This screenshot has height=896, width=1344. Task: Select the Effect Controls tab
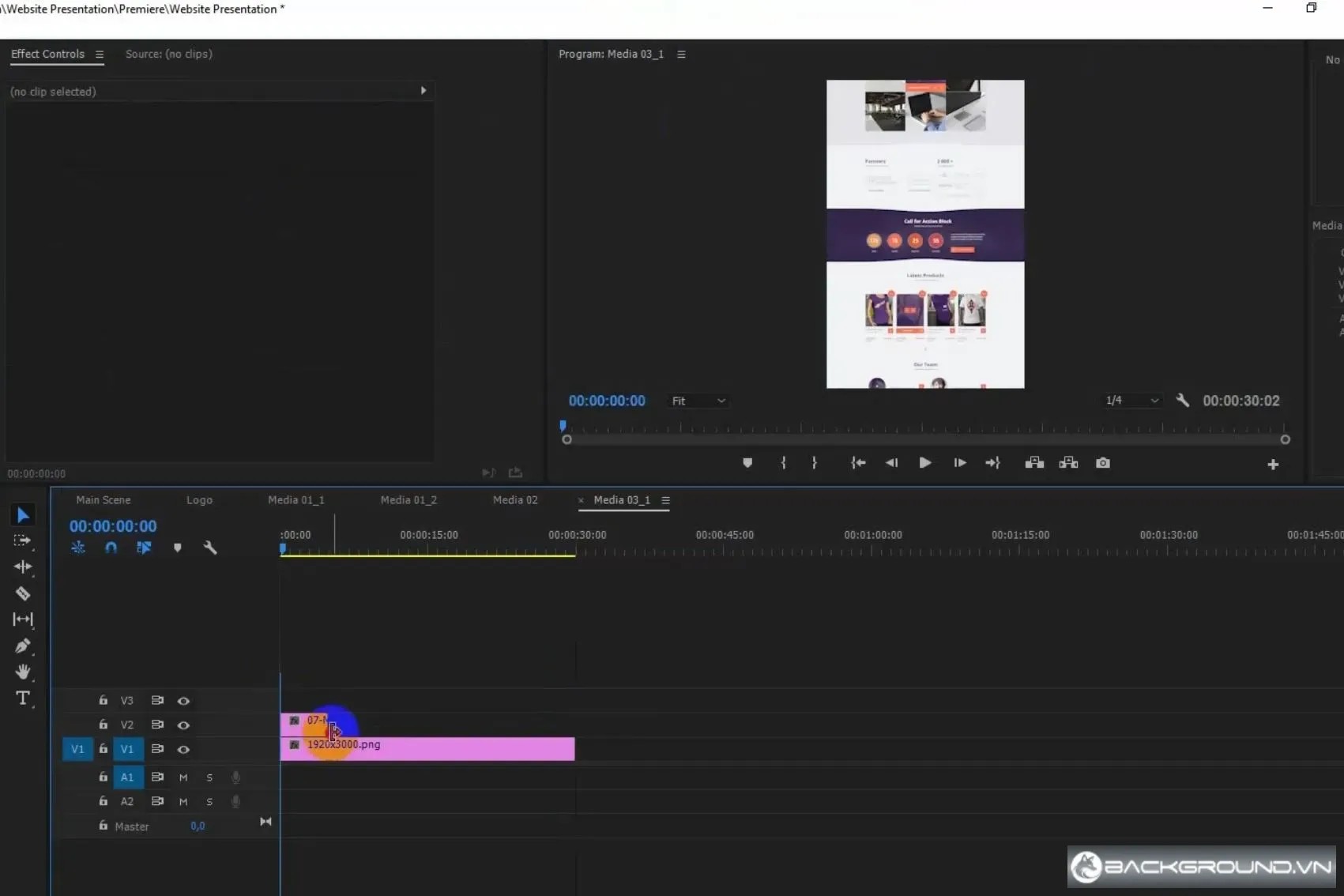coord(47,54)
